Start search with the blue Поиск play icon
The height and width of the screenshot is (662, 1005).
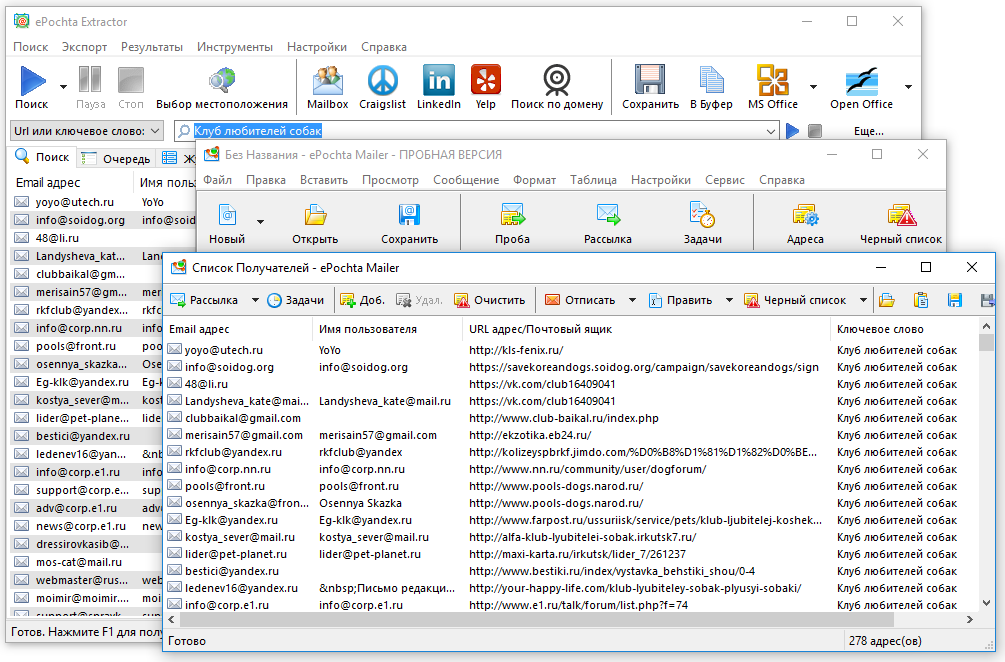(31, 81)
